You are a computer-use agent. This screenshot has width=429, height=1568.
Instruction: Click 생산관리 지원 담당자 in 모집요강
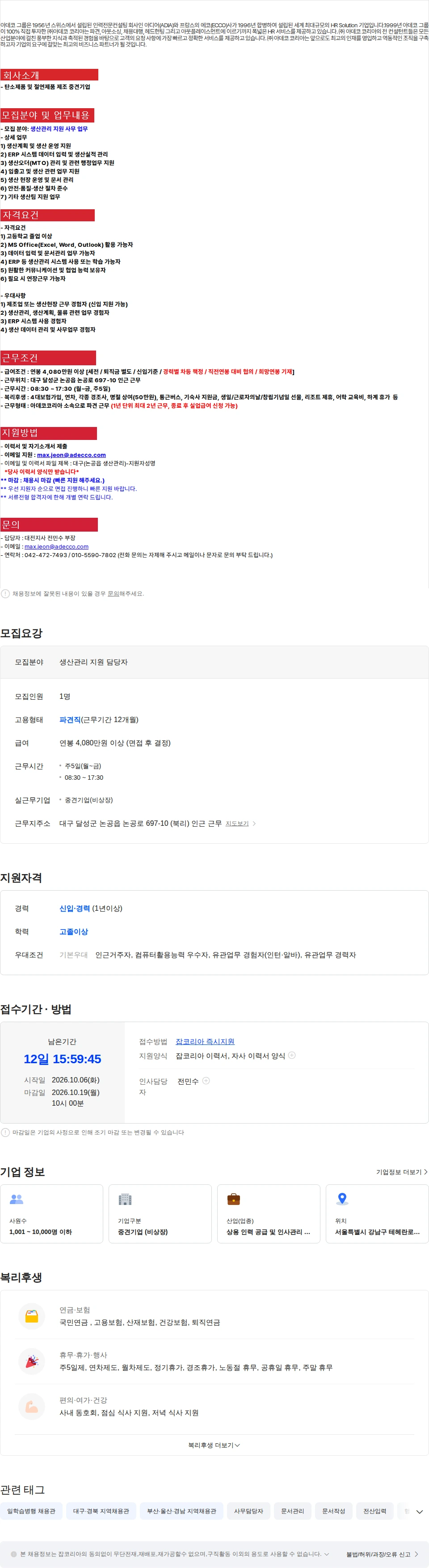93,662
